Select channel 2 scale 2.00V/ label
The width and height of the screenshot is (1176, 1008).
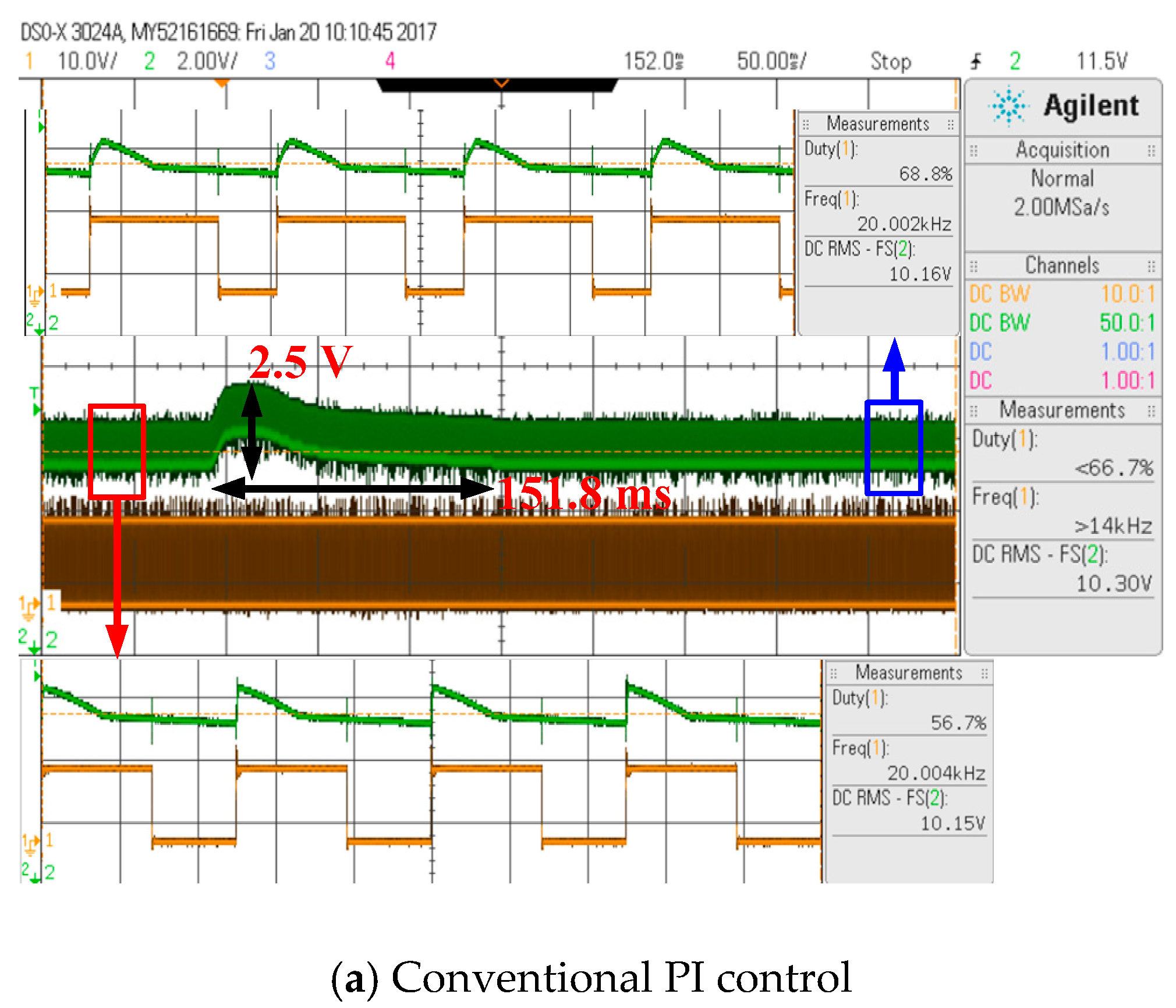207,61
